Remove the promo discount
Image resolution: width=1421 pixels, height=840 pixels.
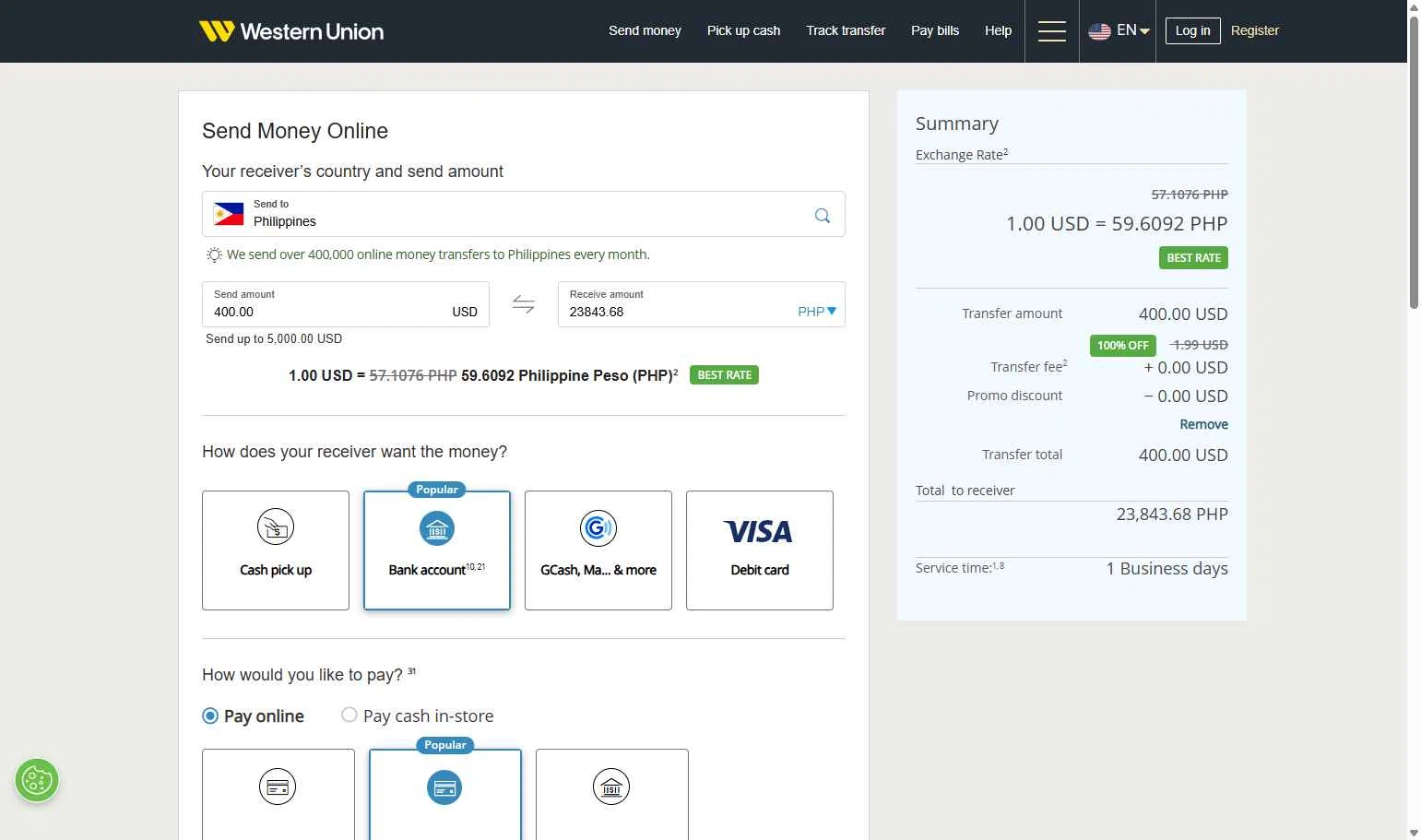coord(1203,424)
